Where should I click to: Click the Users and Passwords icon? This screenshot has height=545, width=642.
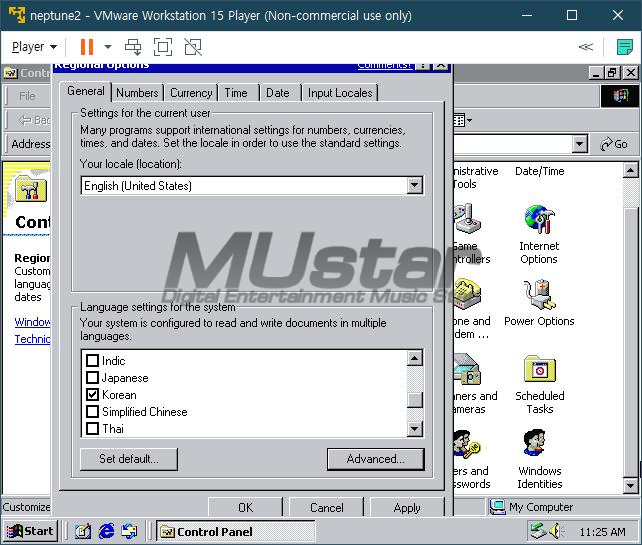pyautogui.click(x=467, y=444)
